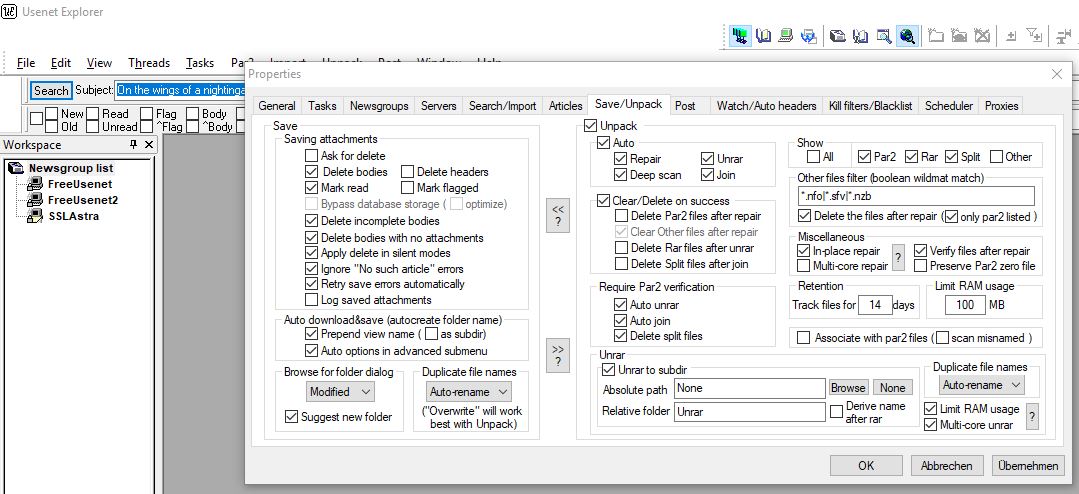This screenshot has width=1079, height=494.
Task: Open the Kill filters/Blacklist tab
Action: (x=870, y=106)
